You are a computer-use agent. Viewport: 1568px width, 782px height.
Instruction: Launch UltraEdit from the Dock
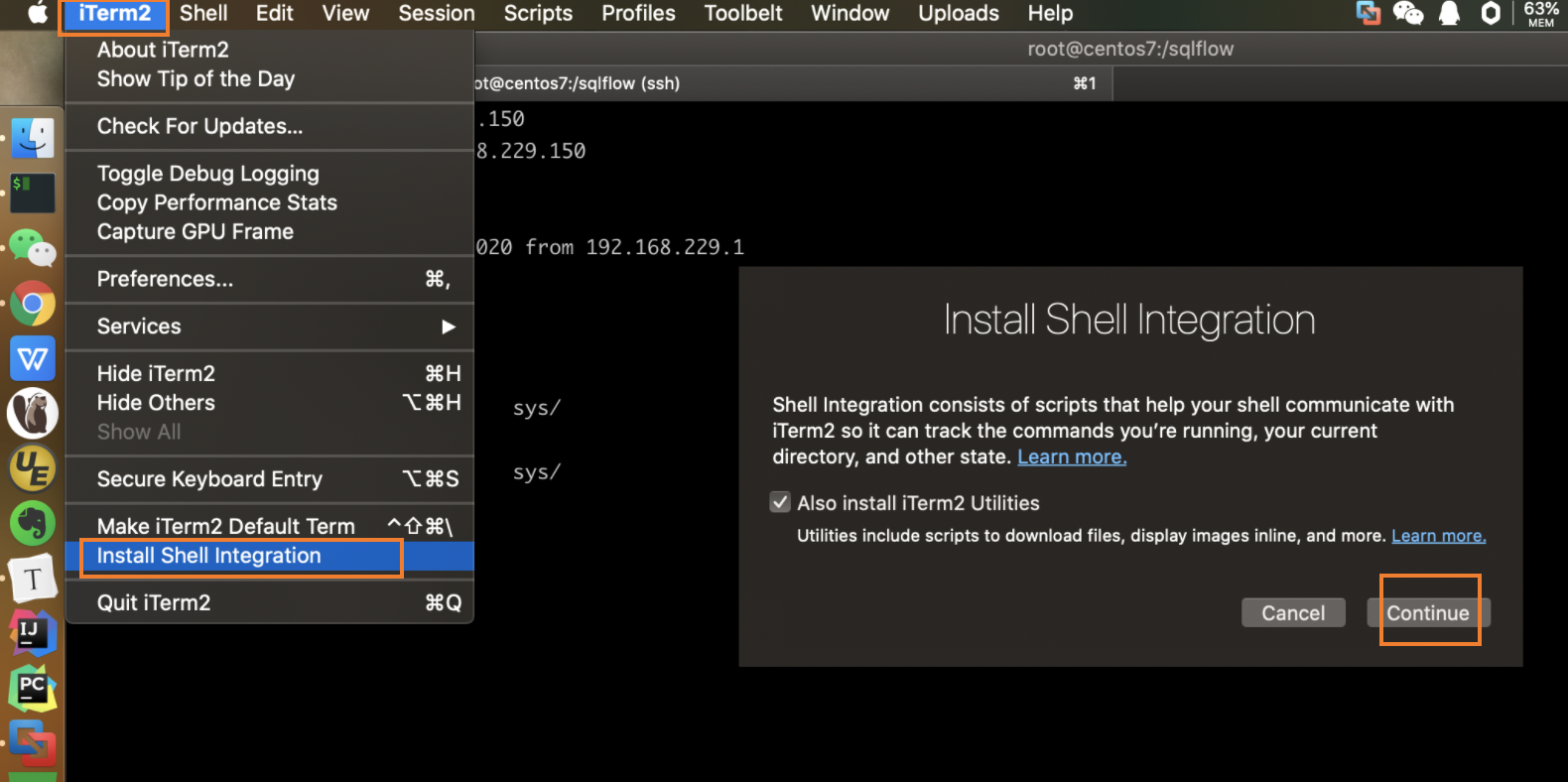pyautogui.click(x=33, y=468)
